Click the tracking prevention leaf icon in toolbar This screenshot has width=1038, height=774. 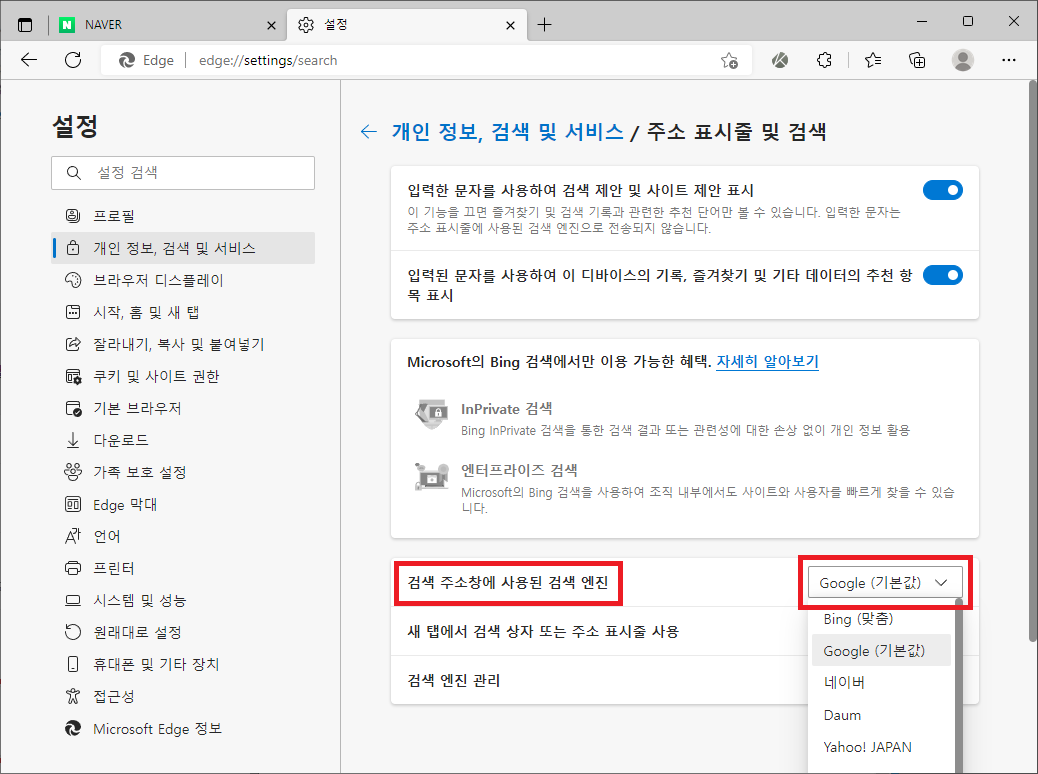point(780,60)
